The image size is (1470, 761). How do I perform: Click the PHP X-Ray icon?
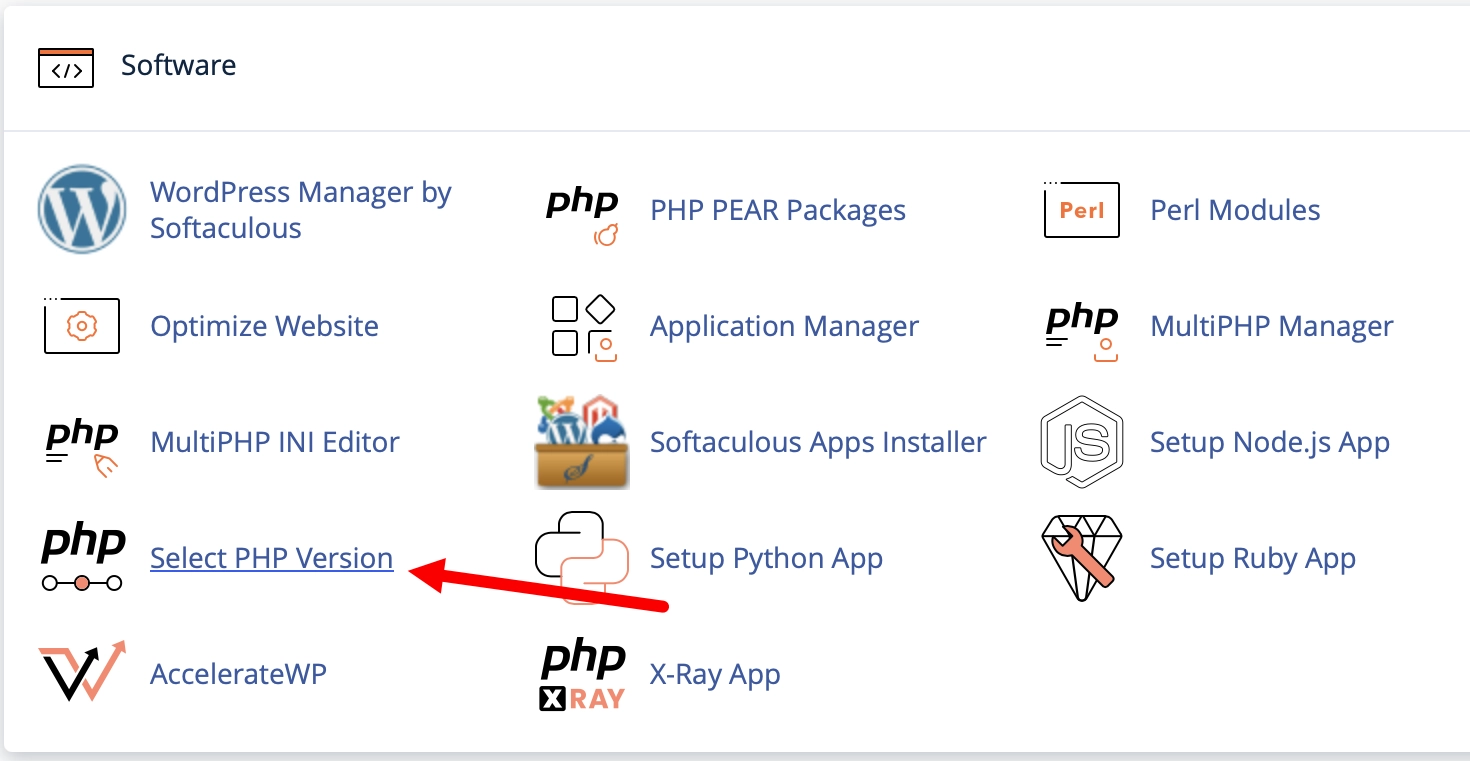582,675
